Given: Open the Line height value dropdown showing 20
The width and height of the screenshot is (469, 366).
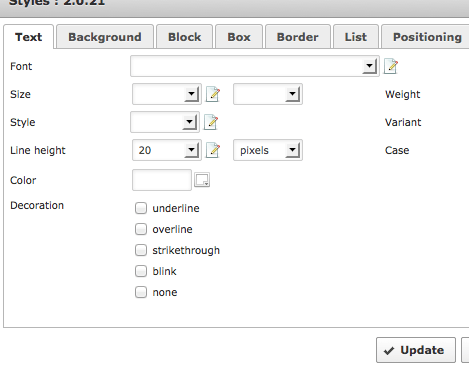Looking at the screenshot, I should [x=167, y=150].
